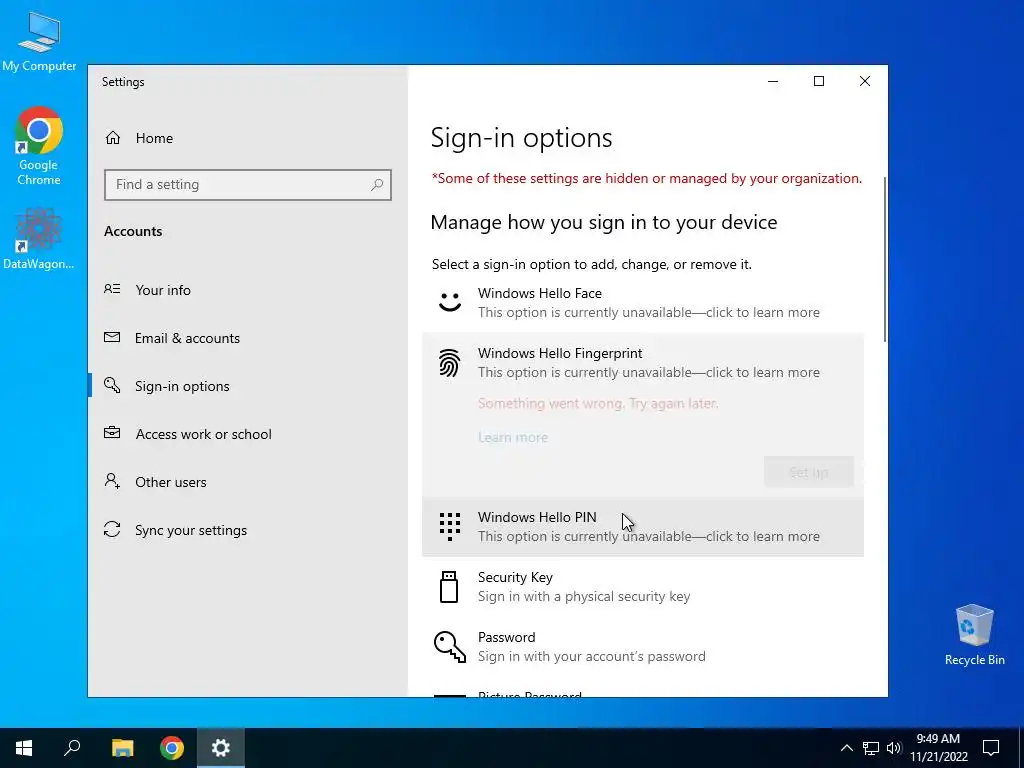Open the clock and date flyout

pos(938,748)
